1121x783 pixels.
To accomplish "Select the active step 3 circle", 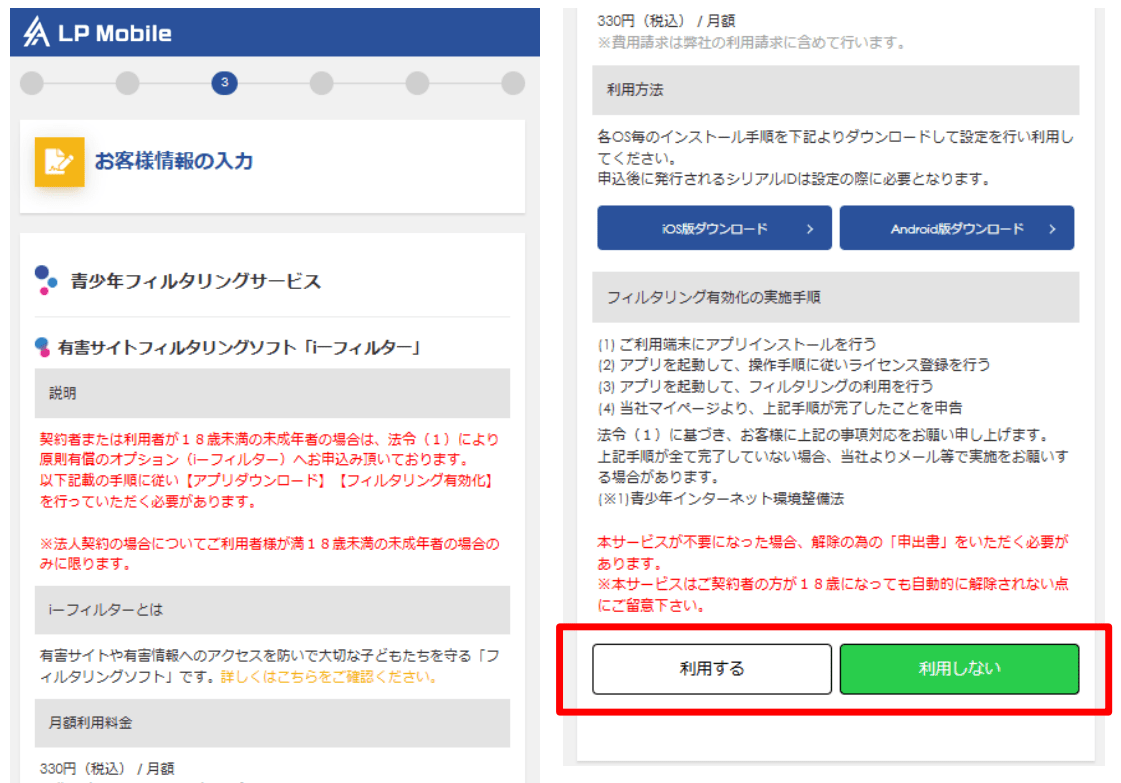I will 224,83.
